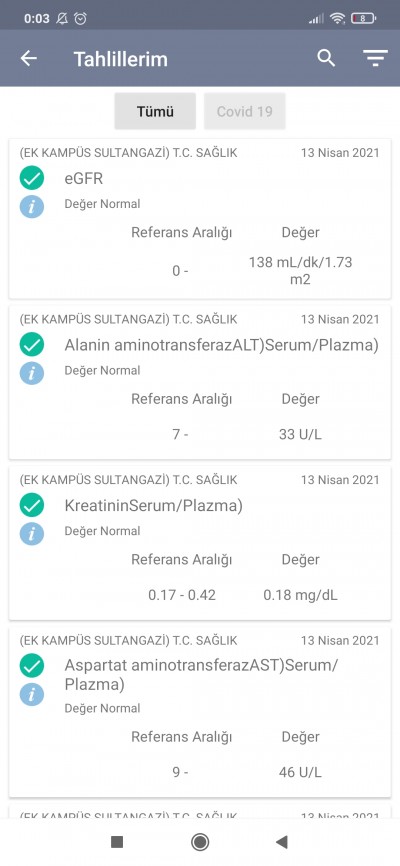Tap the Android recent apps square
The width and height of the screenshot is (400, 866).
point(117,842)
